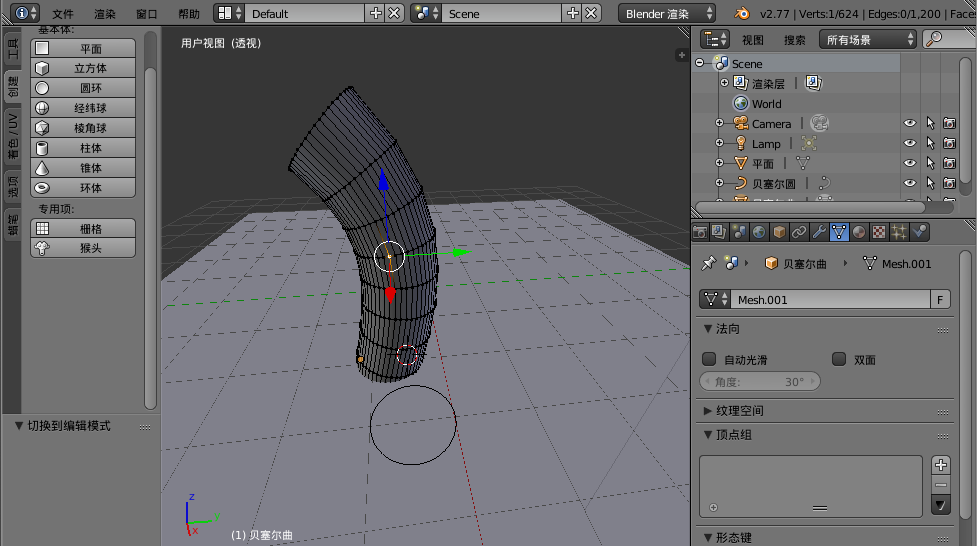The image size is (977, 546).
Task: Open the Blender 渲染 engine dropdown
Action: pos(667,14)
